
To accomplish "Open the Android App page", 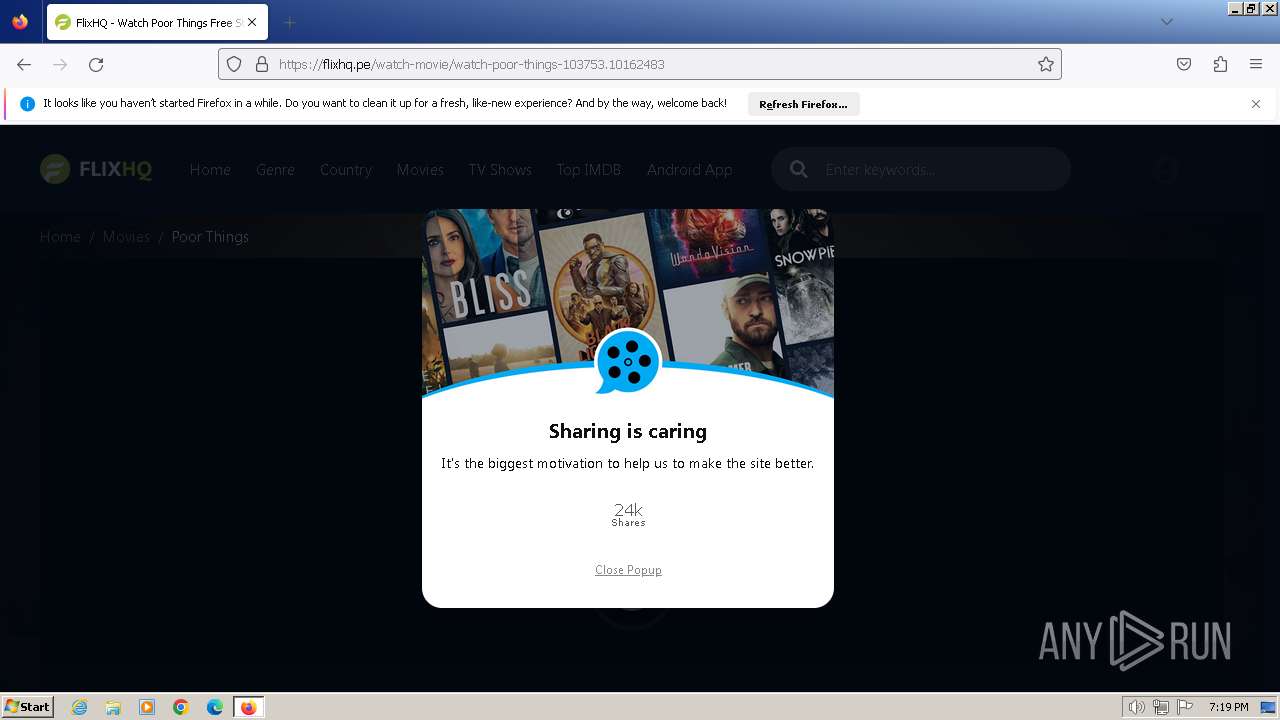I will coord(689,170).
